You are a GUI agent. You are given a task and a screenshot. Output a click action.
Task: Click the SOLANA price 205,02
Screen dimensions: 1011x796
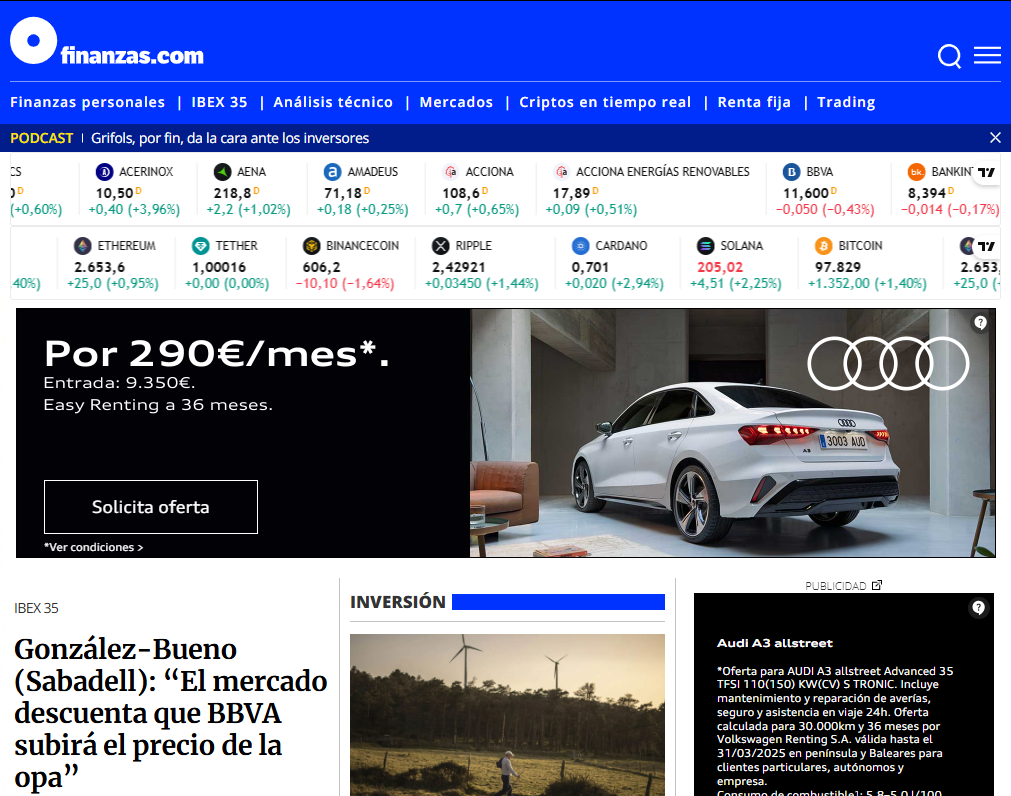coord(720,267)
